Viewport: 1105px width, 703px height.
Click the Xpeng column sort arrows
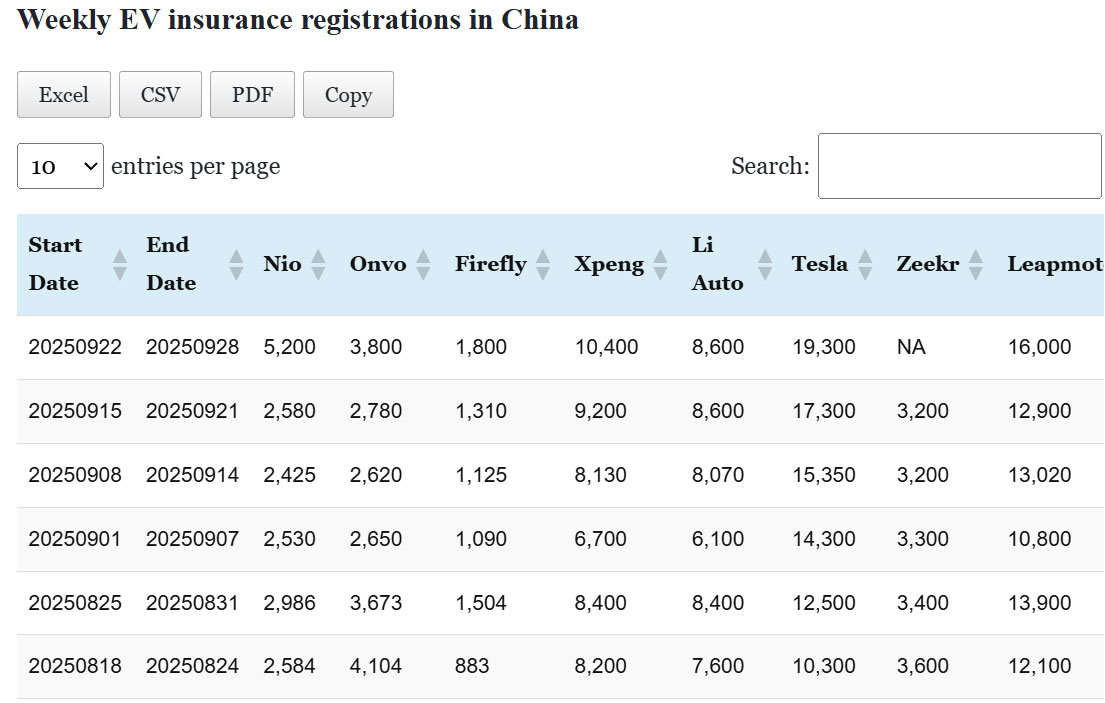pos(660,265)
